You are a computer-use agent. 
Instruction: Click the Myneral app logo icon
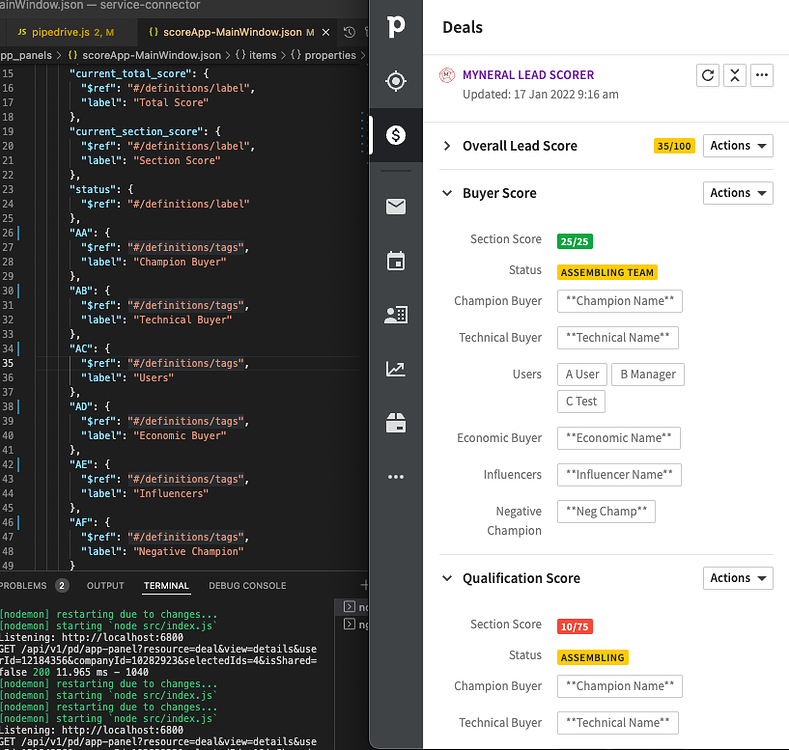pyautogui.click(x=447, y=75)
